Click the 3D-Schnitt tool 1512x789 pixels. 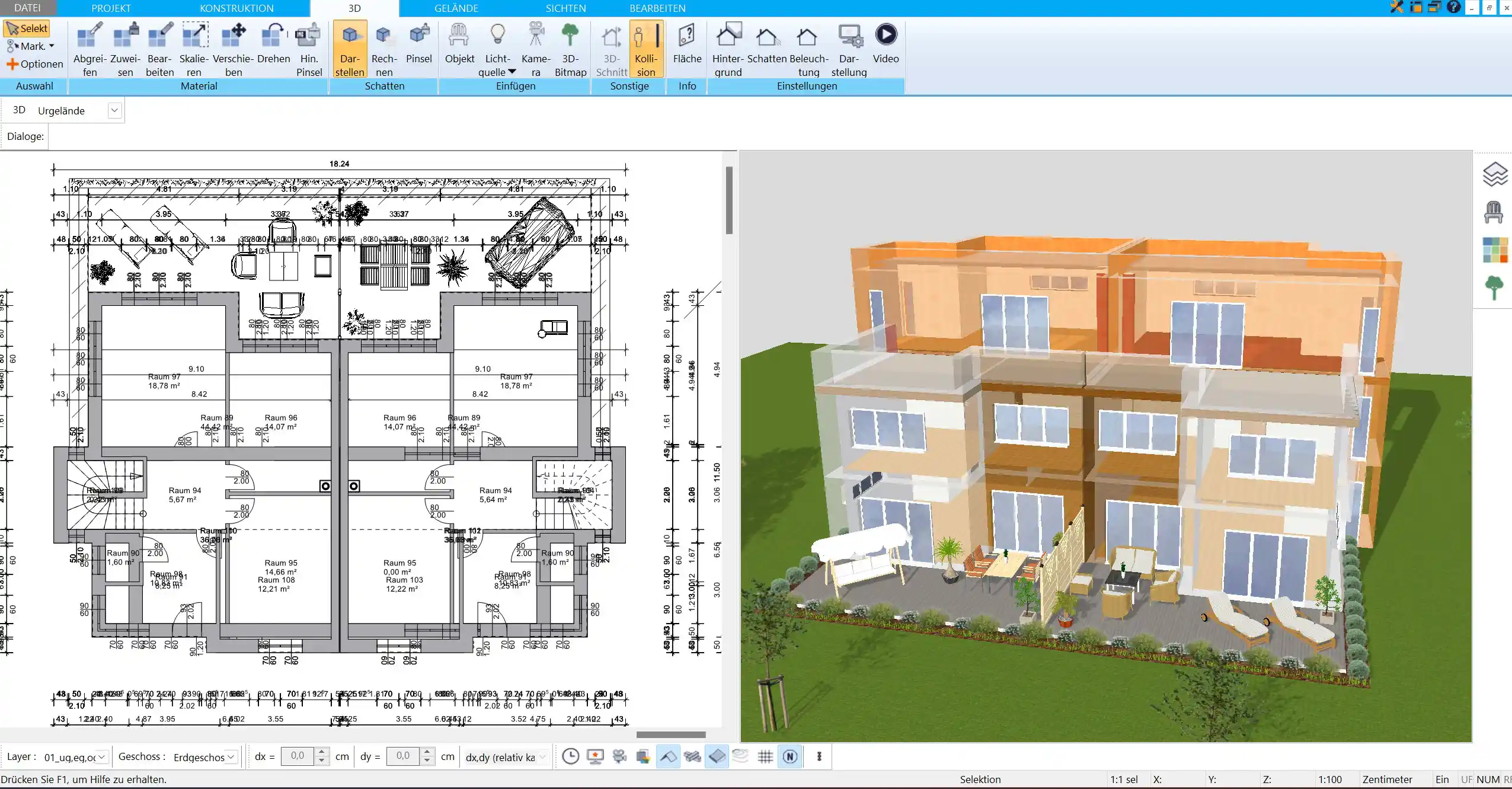click(611, 49)
